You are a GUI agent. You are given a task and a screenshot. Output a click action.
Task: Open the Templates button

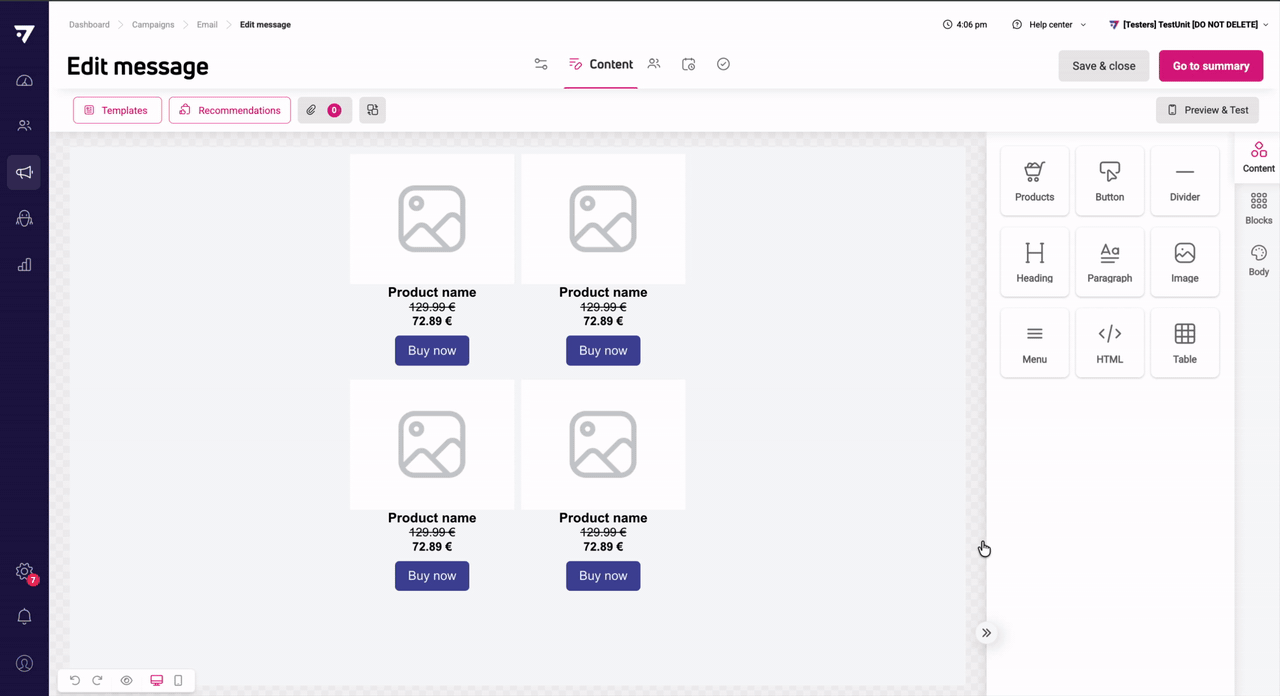click(117, 110)
